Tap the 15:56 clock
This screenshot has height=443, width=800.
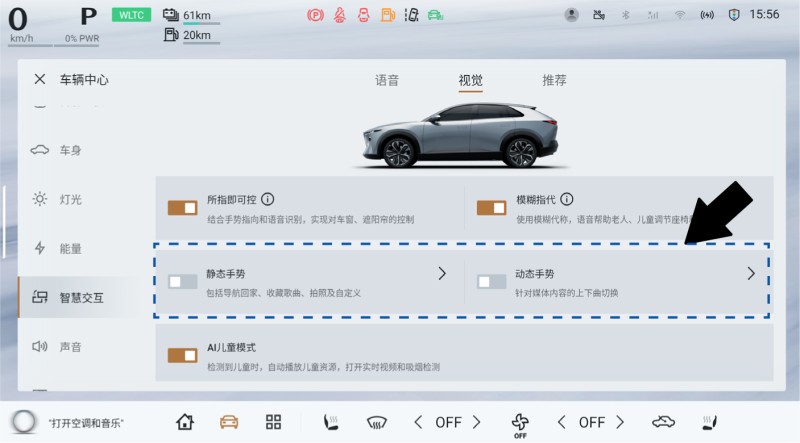[x=764, y=14]
